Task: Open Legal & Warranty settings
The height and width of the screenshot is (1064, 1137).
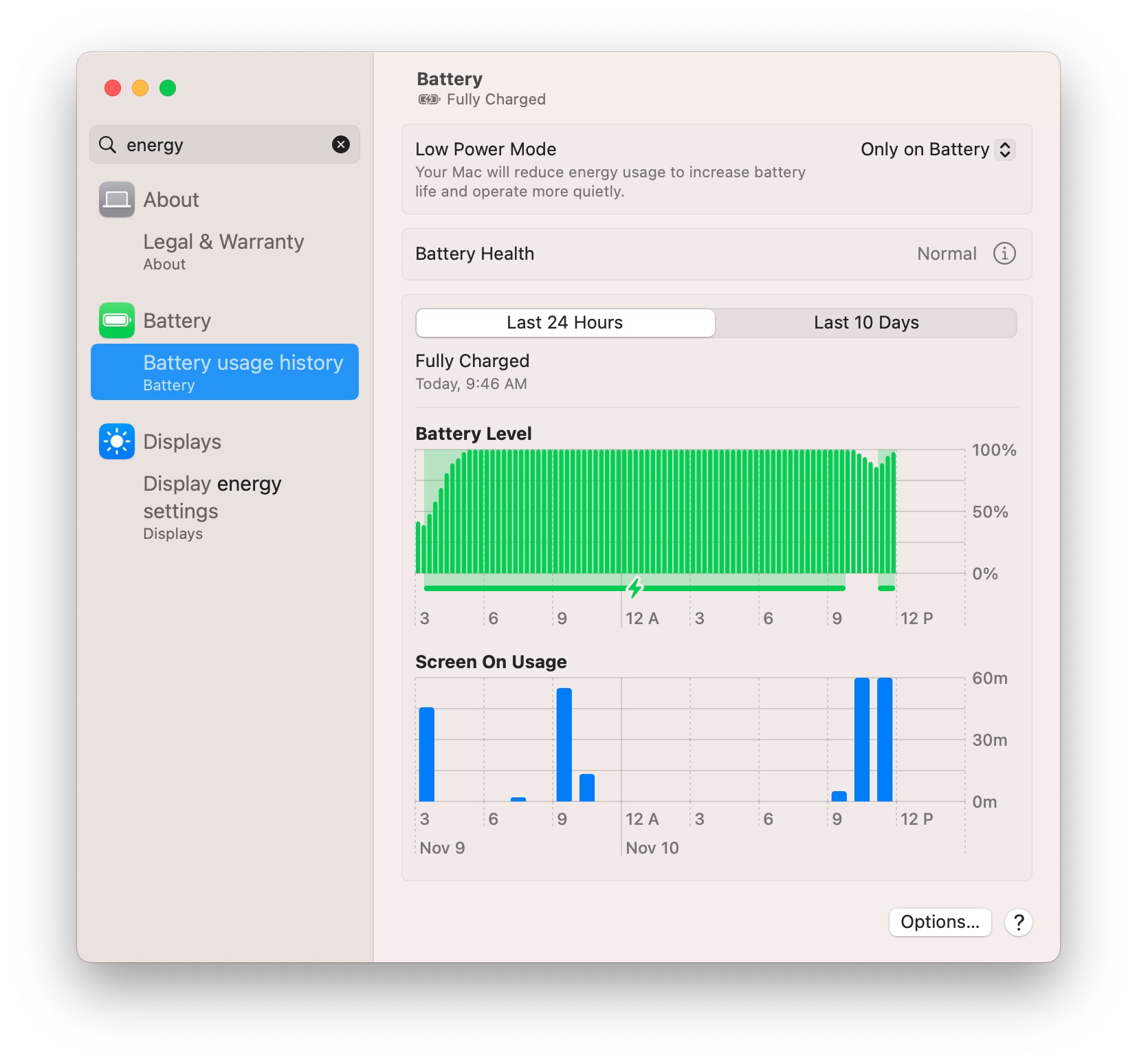Action: pos(223,250)
